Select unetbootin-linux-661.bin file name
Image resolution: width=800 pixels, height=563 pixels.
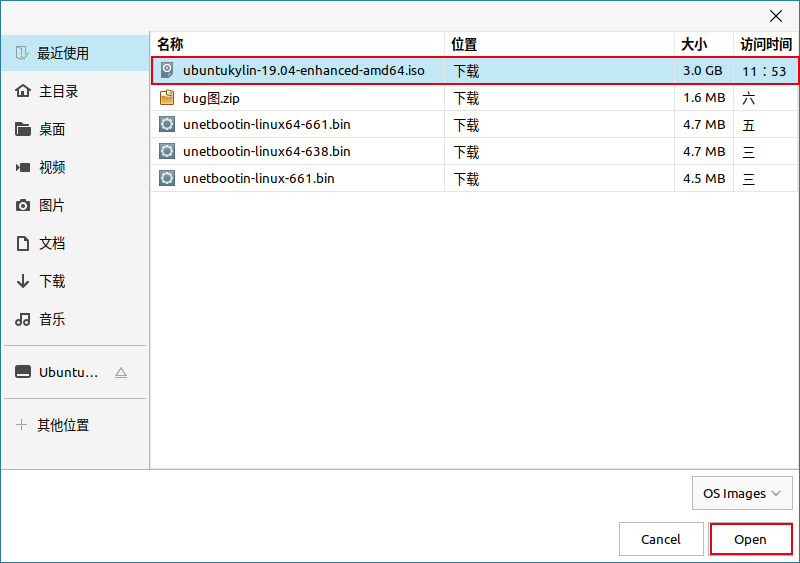[259, 179]
